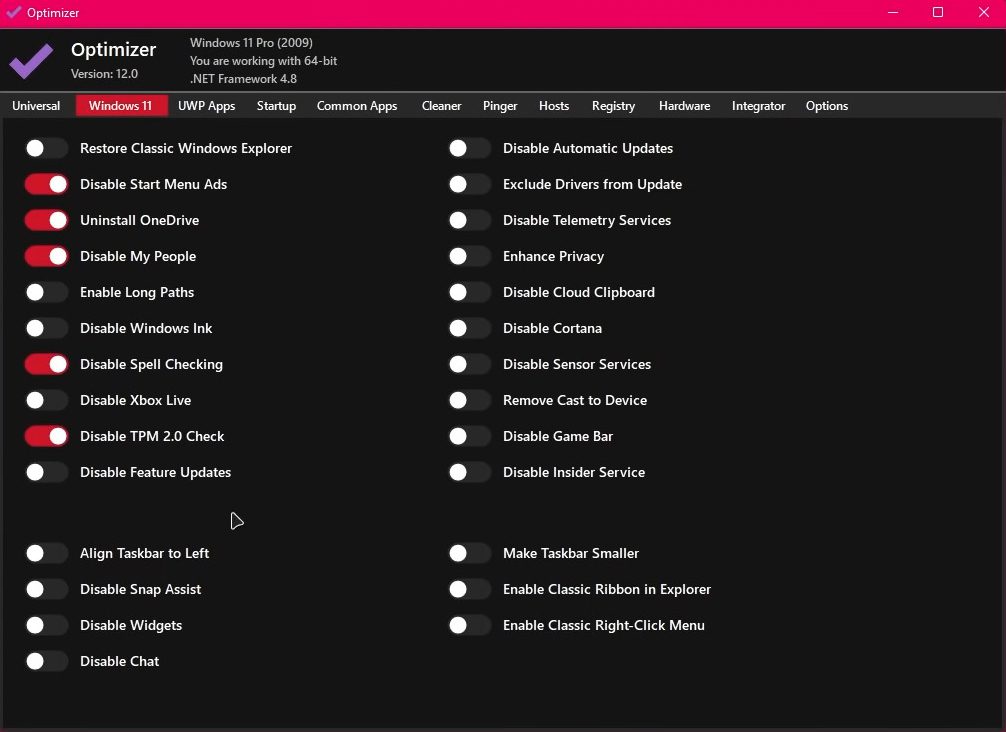
Task: Select the Windows 11 tab
Action: (x=121, y=106)
